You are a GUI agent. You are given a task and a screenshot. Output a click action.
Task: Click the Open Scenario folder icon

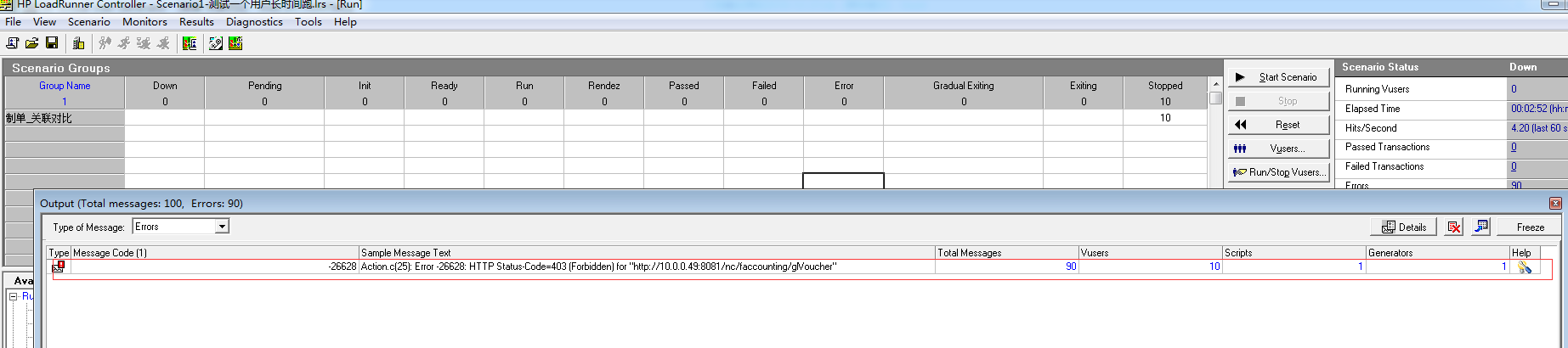click(32, 43)
